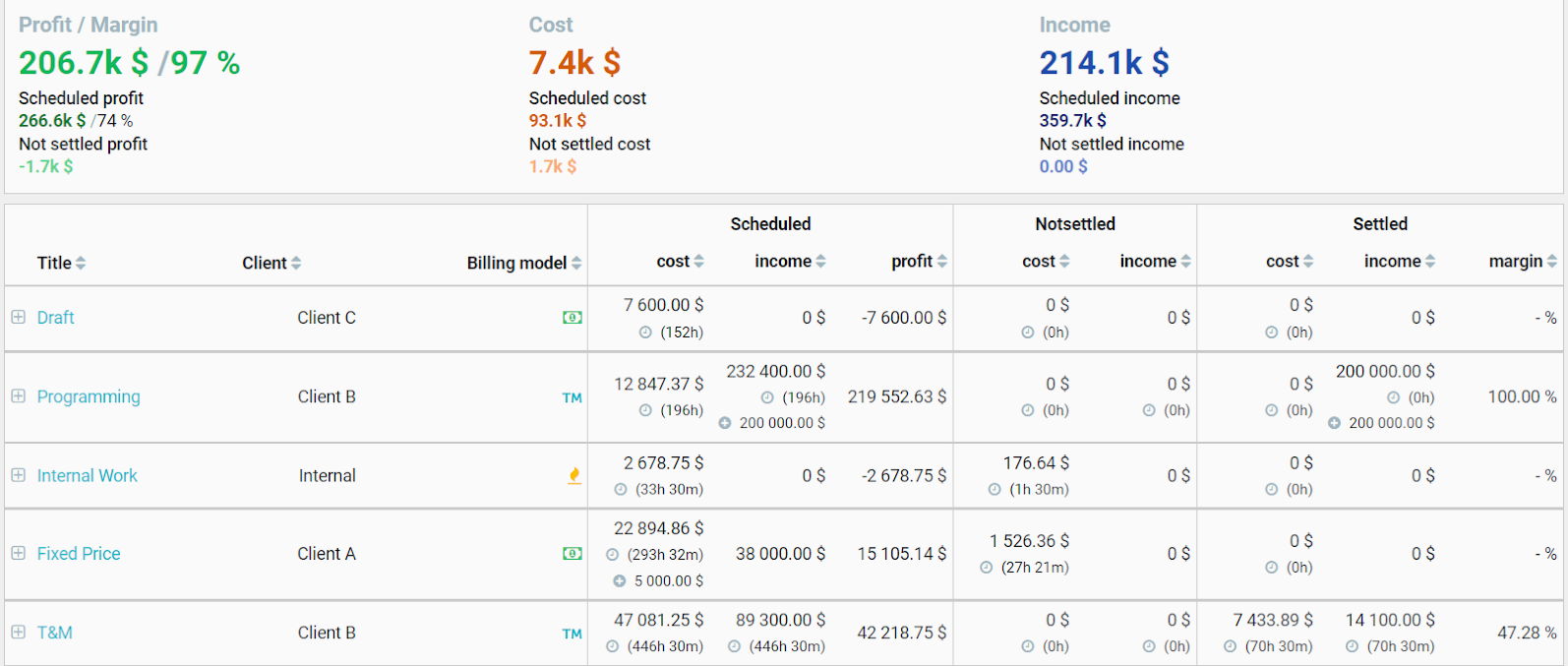Sort by Scheduled profit column
The height and width of the screenshot is (666, 1568).
pyautogui.click(x=920, y=261)
